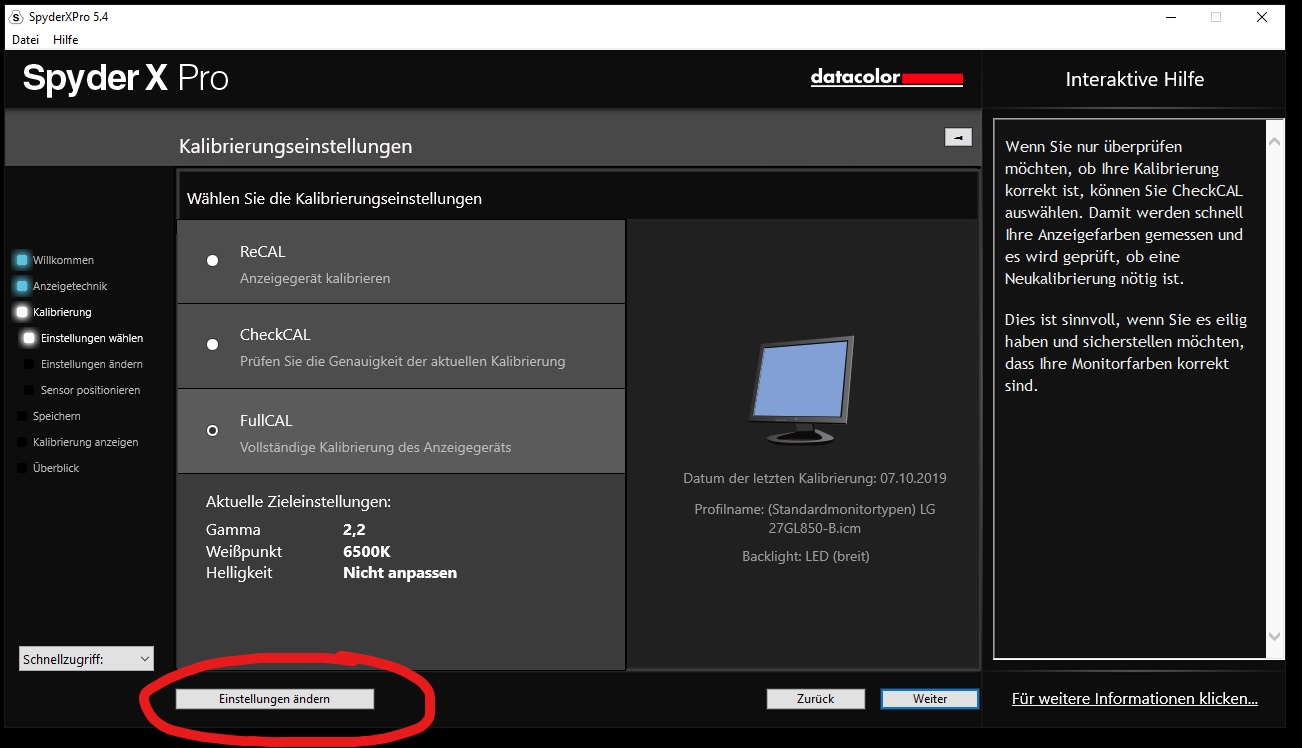Click the Kalibrierung anzeigen step
Image resolution: width=1302 pixels, height=748 pixels.
[x=78, y=442]
